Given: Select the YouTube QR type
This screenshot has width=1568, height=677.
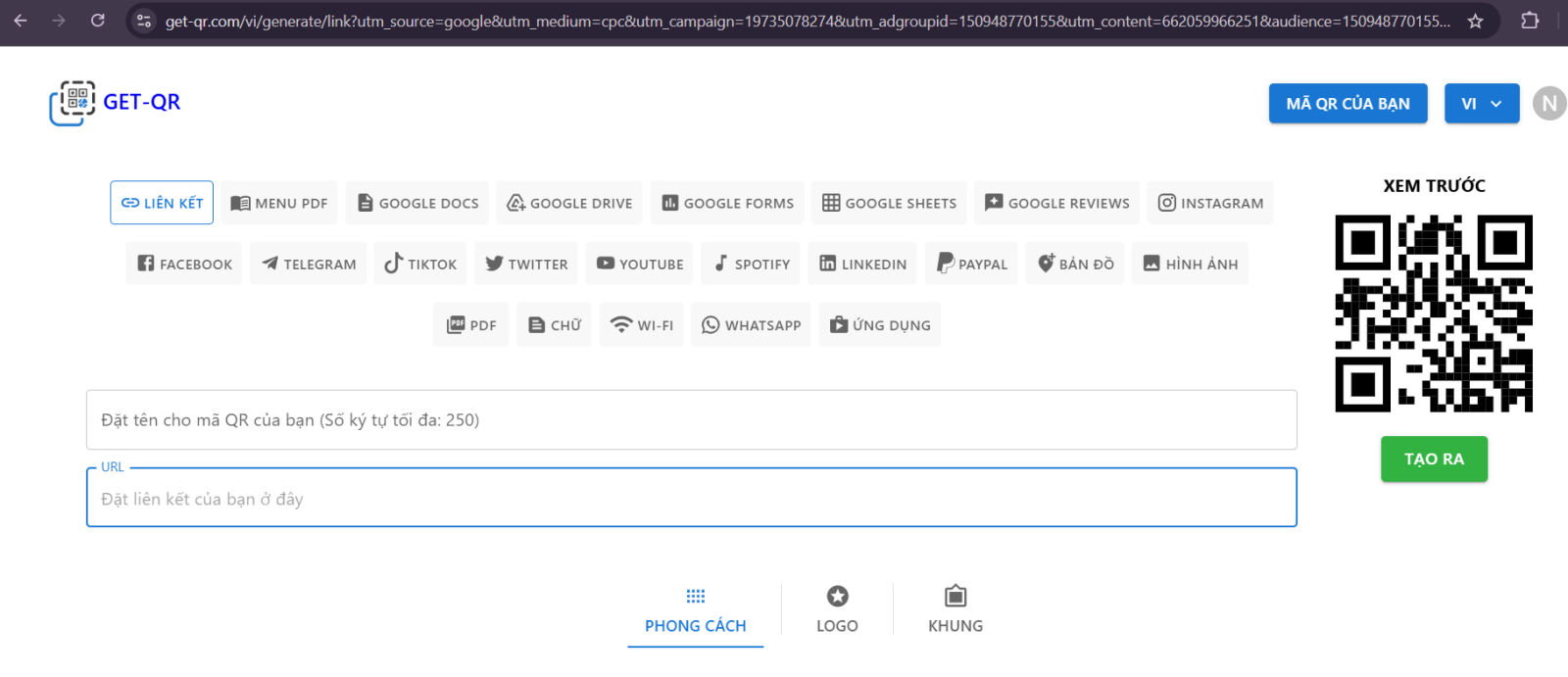Looking at the screenshot, I should pos(640,264).
